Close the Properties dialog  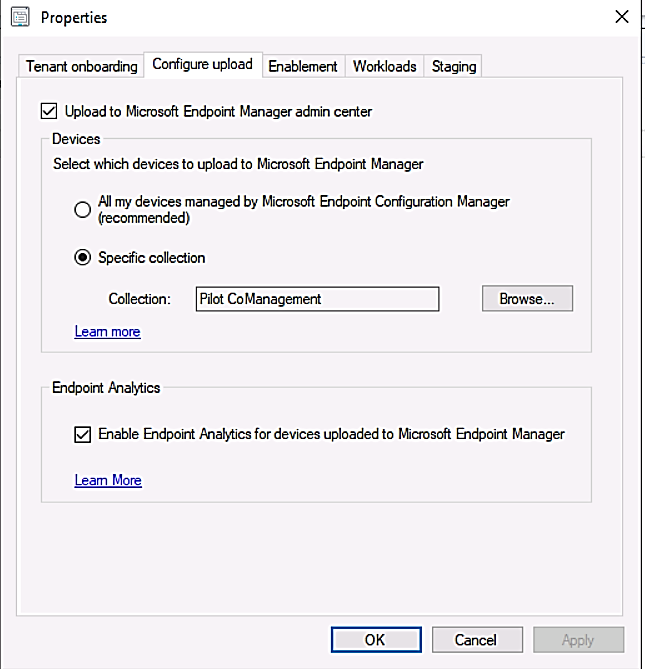pyautogui.click(x=622, y=17)
